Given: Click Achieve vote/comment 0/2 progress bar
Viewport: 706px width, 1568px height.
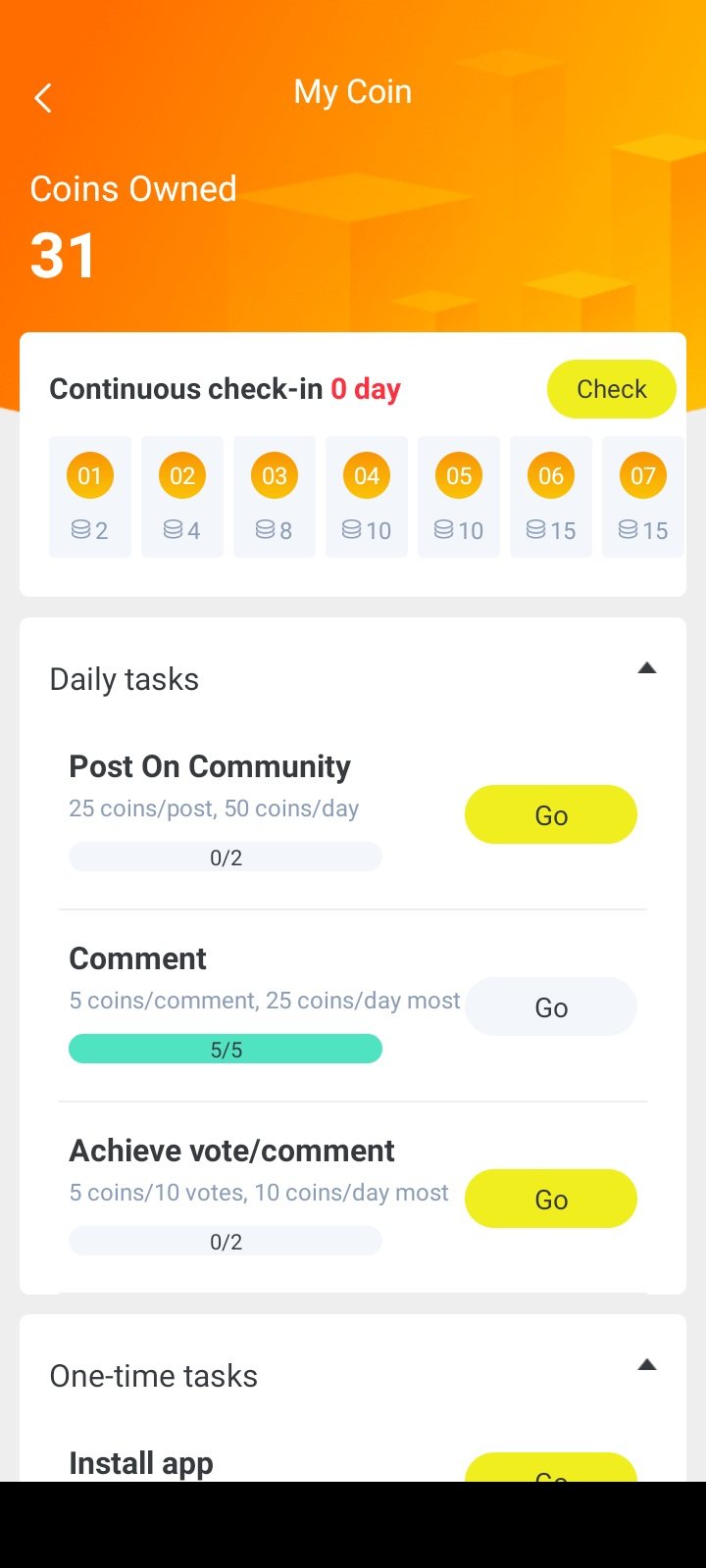Looking at the screenshot, I should click(x=226, y=1242).
